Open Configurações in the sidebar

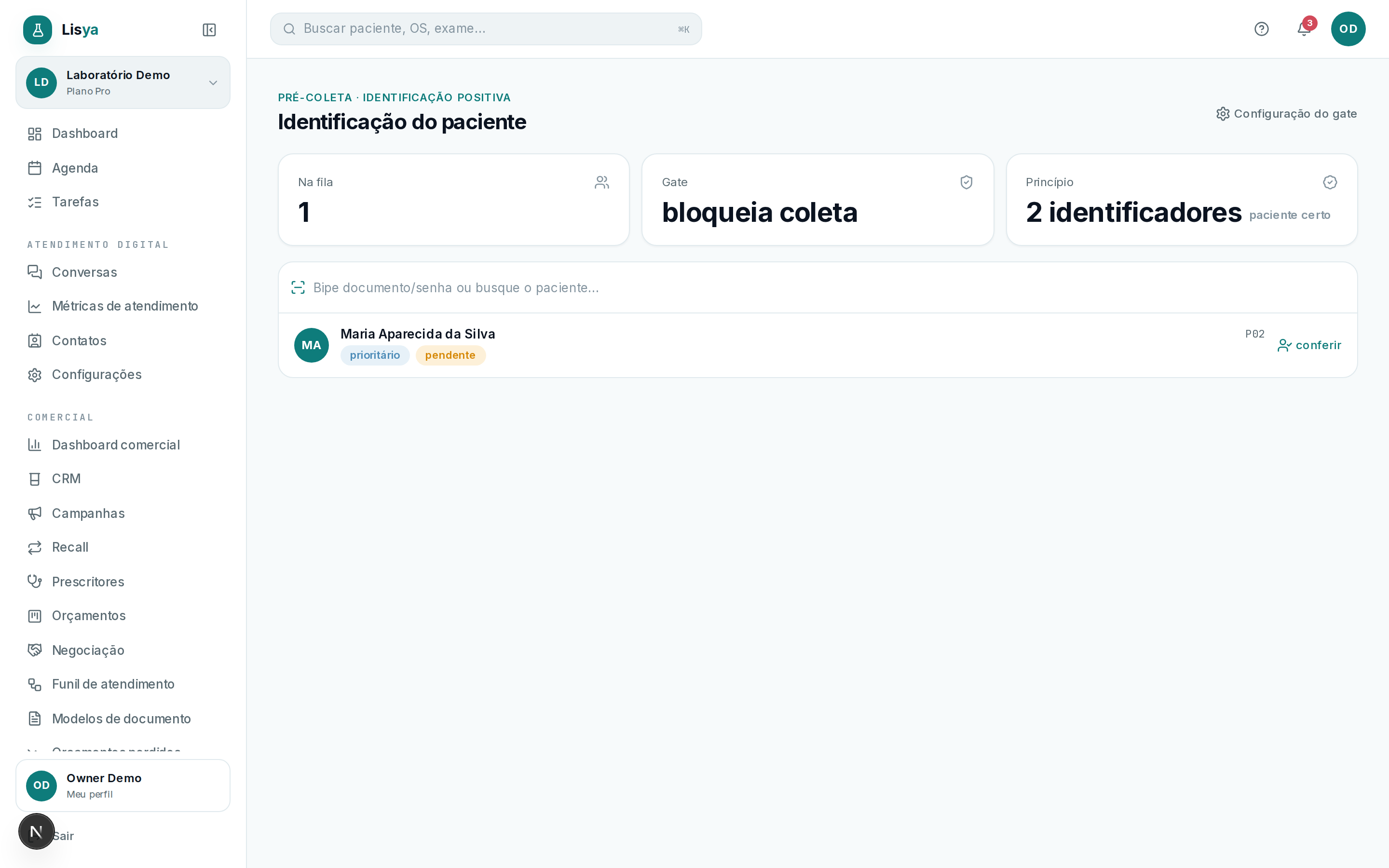click(123, 375)
